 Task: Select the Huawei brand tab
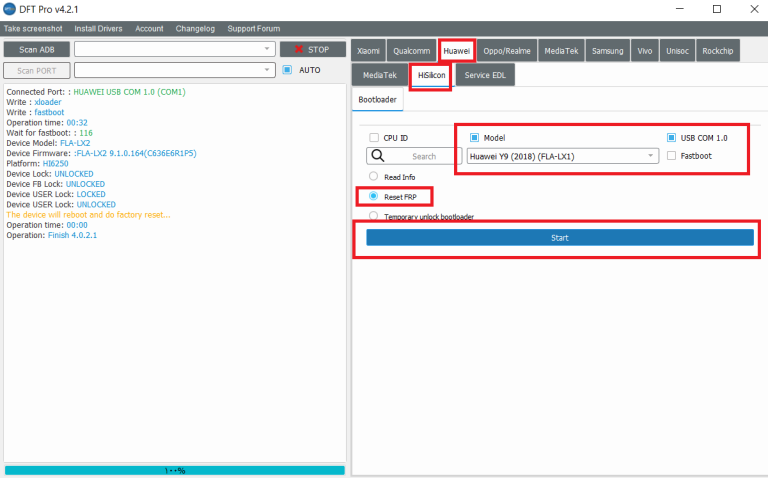[456, 50]
